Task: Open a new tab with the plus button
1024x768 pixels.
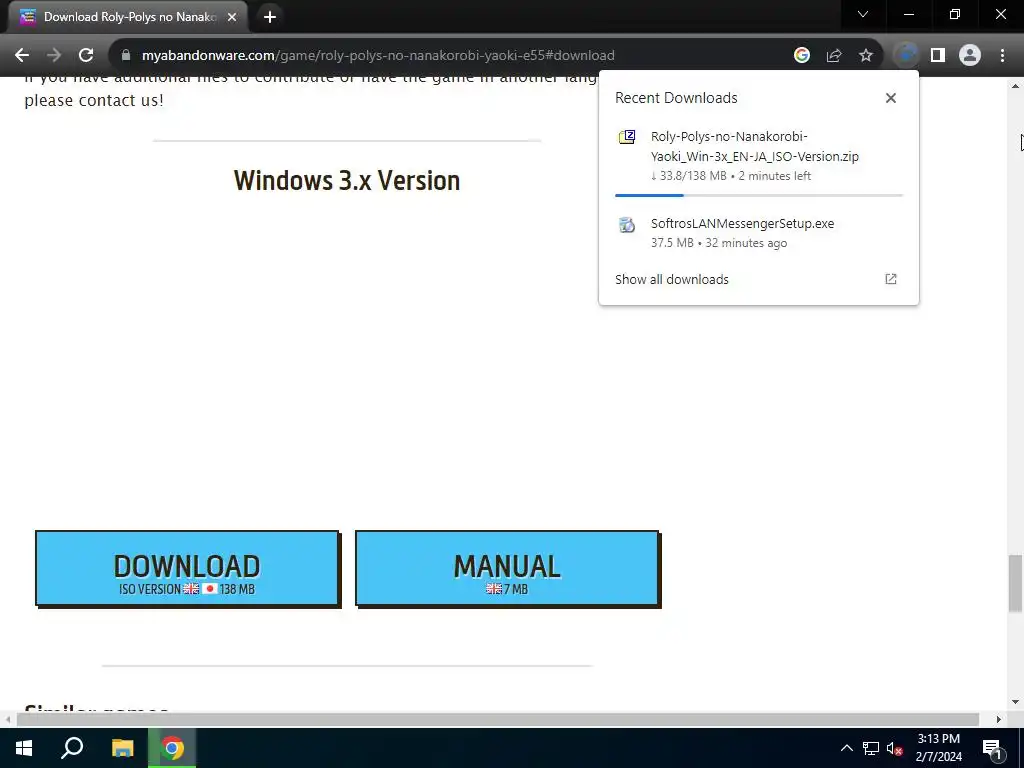Action: click(x=270, y=17)
